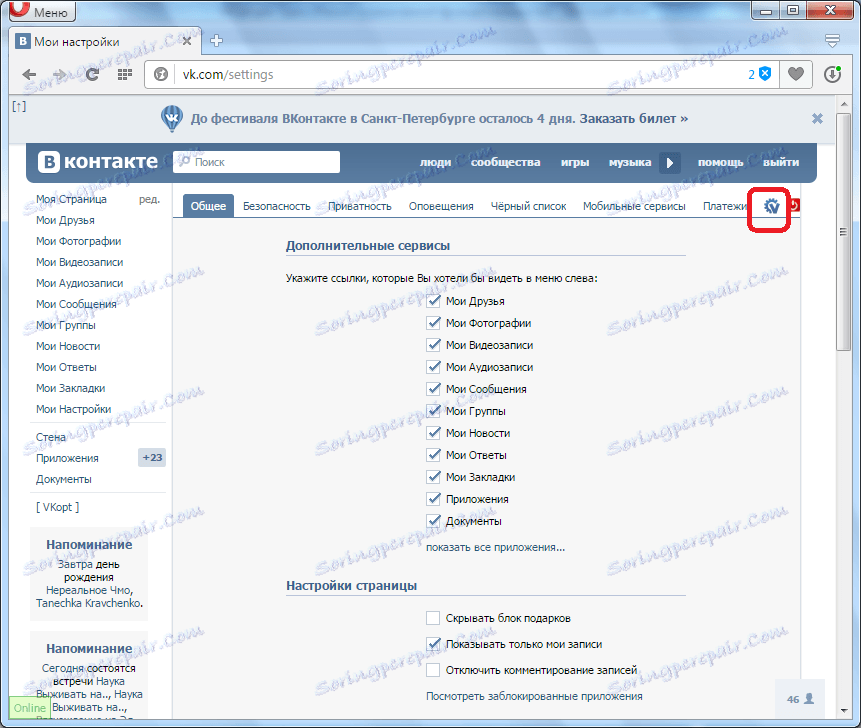
Task: Open 'Мои Настройки' in left menu
Action: tap(74, 409)
